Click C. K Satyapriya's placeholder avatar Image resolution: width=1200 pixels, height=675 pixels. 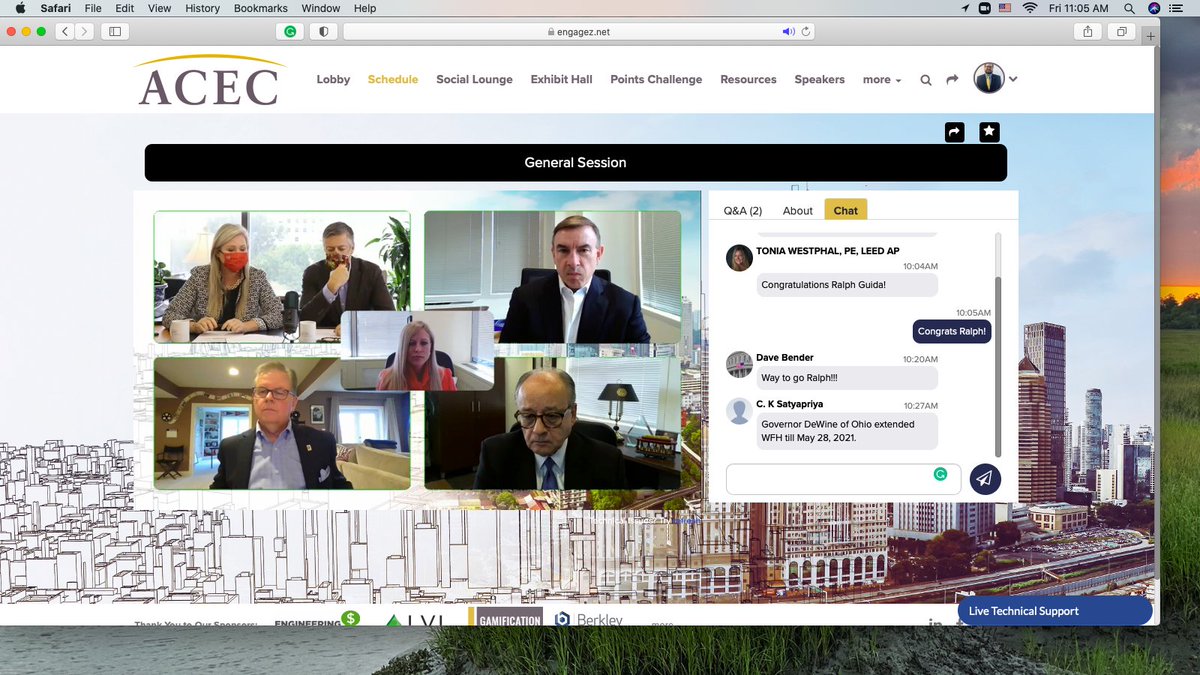(x=739, y=411)
